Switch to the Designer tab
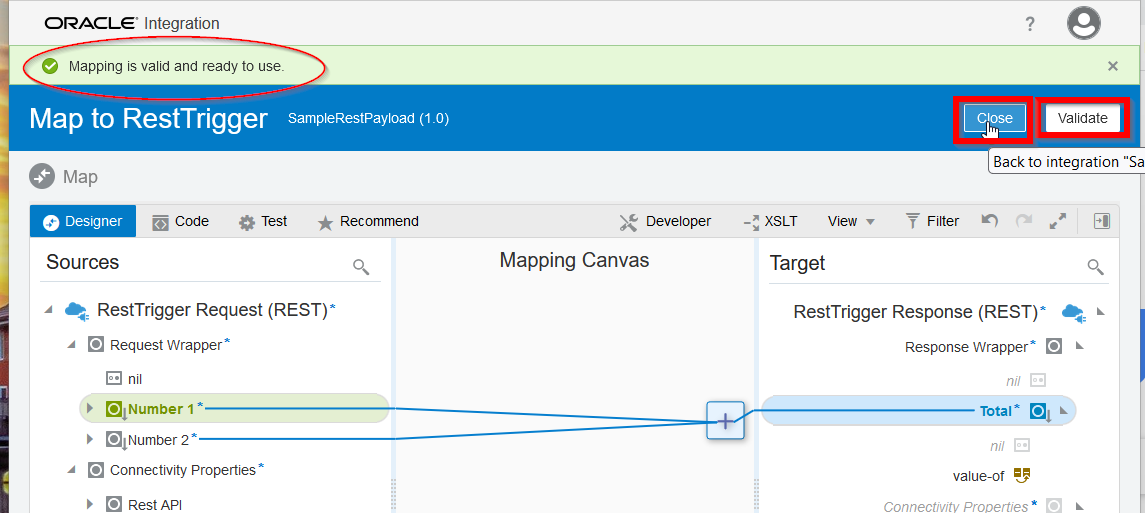This screenshot has height=513, width=1145. (83, 221)
